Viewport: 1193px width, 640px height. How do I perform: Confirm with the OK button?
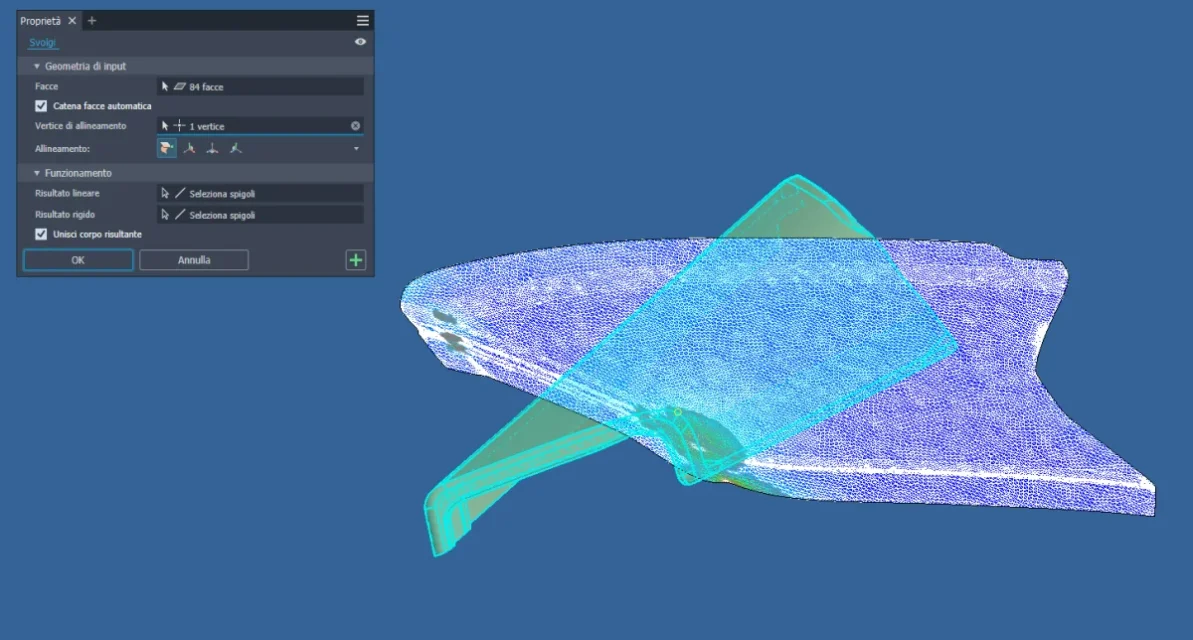pos(78,260)
